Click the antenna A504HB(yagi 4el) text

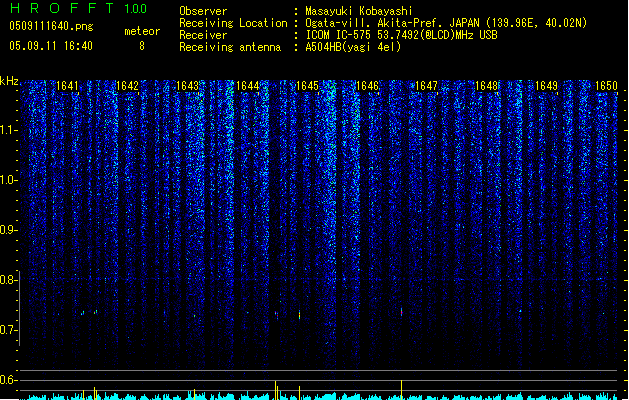tap(353, 47)
